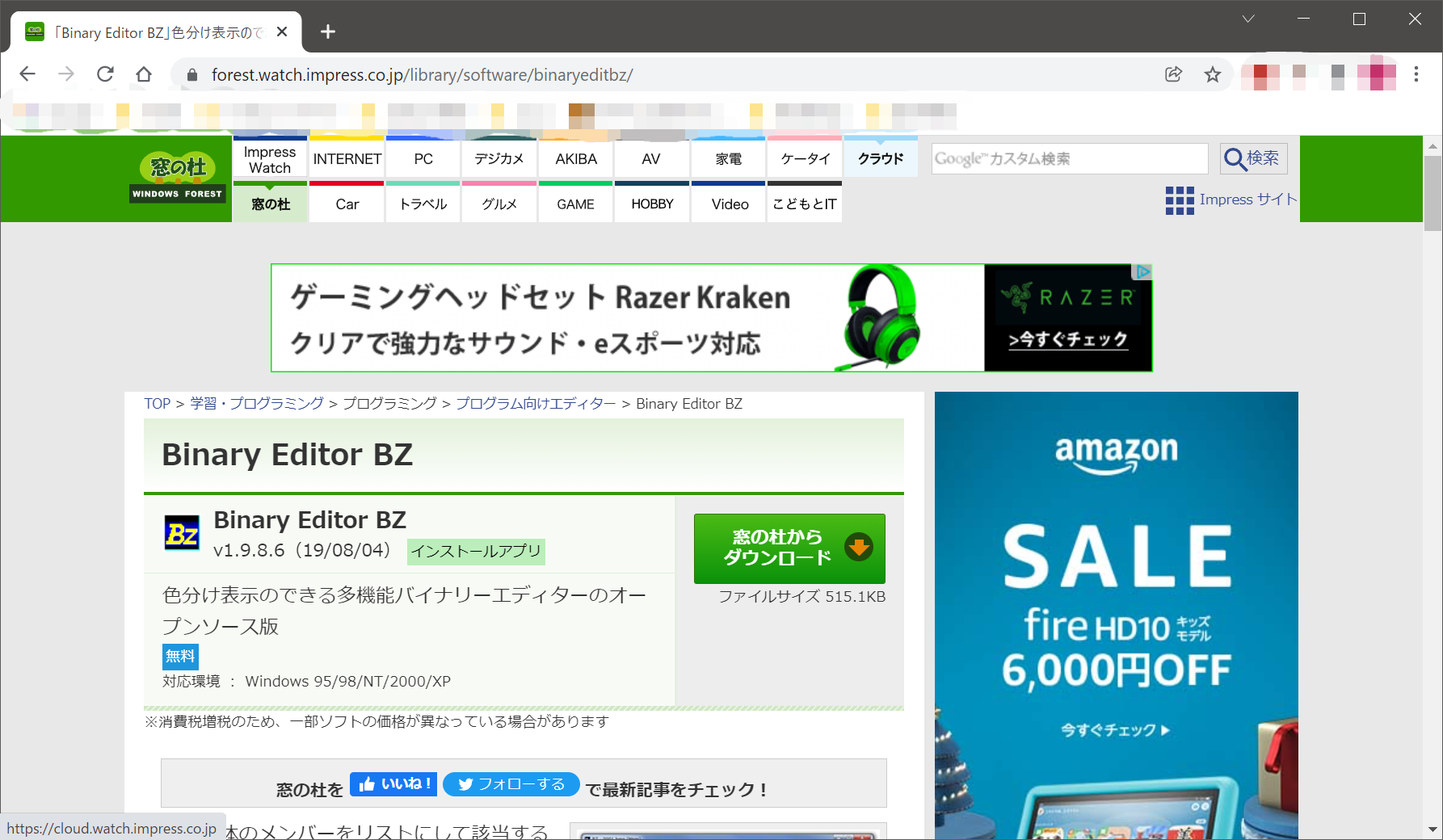Open the INTERNET site tab
This screenshot has width=1443, height=840.
[347, 159]
